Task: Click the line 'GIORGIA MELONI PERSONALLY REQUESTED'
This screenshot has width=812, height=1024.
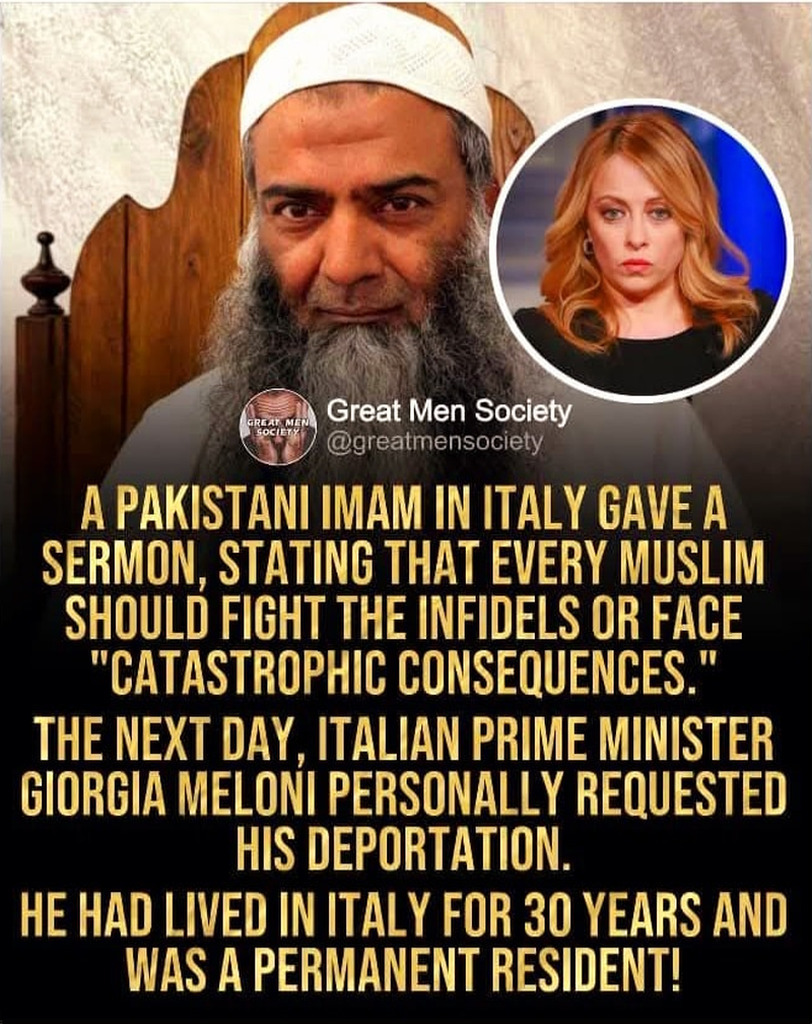Action: (x=403, y=794)
